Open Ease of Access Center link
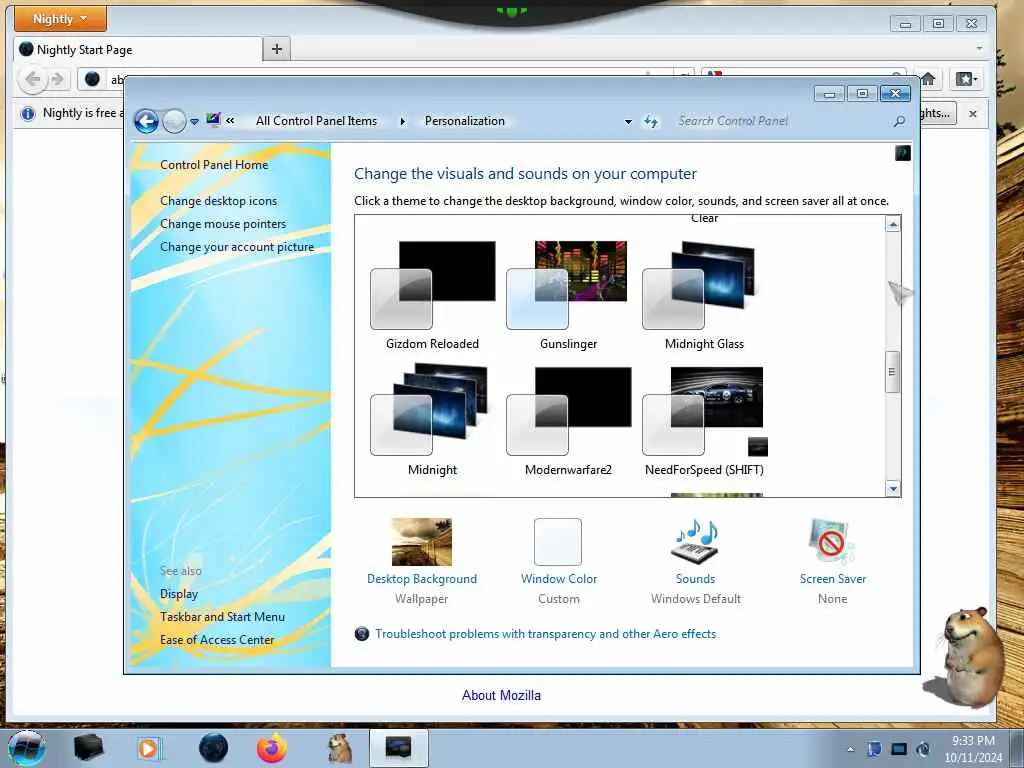This screenshot has width=1024, height=768. [217, 640]
